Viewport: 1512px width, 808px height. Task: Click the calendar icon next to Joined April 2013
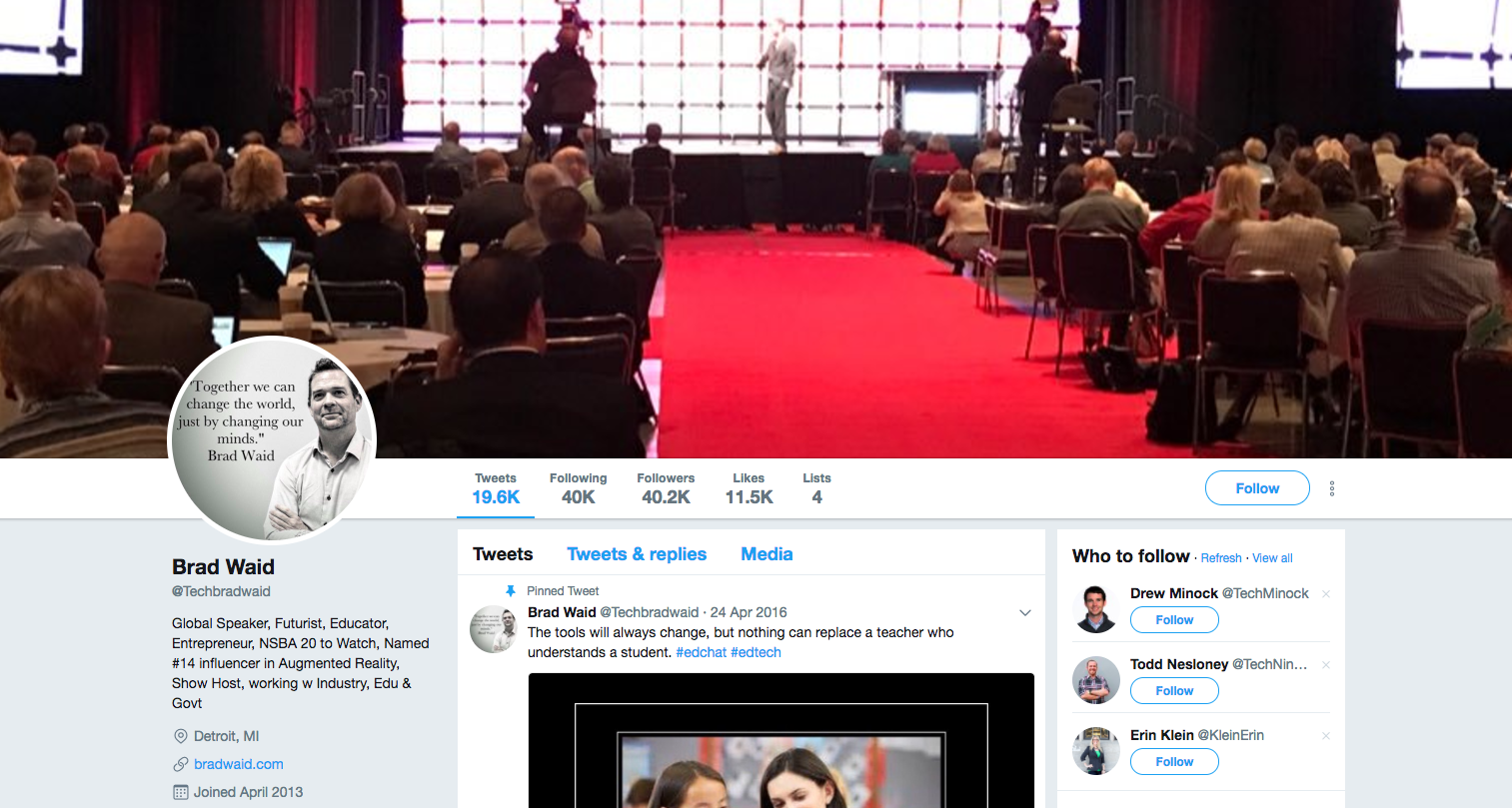[181, 792]
